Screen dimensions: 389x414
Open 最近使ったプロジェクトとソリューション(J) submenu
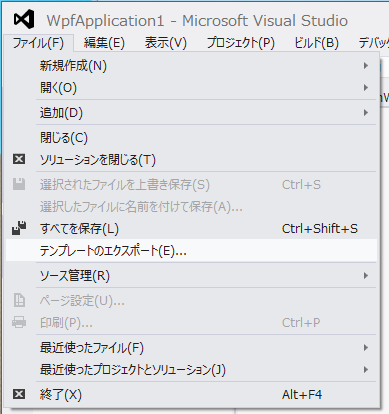[191, 370]
